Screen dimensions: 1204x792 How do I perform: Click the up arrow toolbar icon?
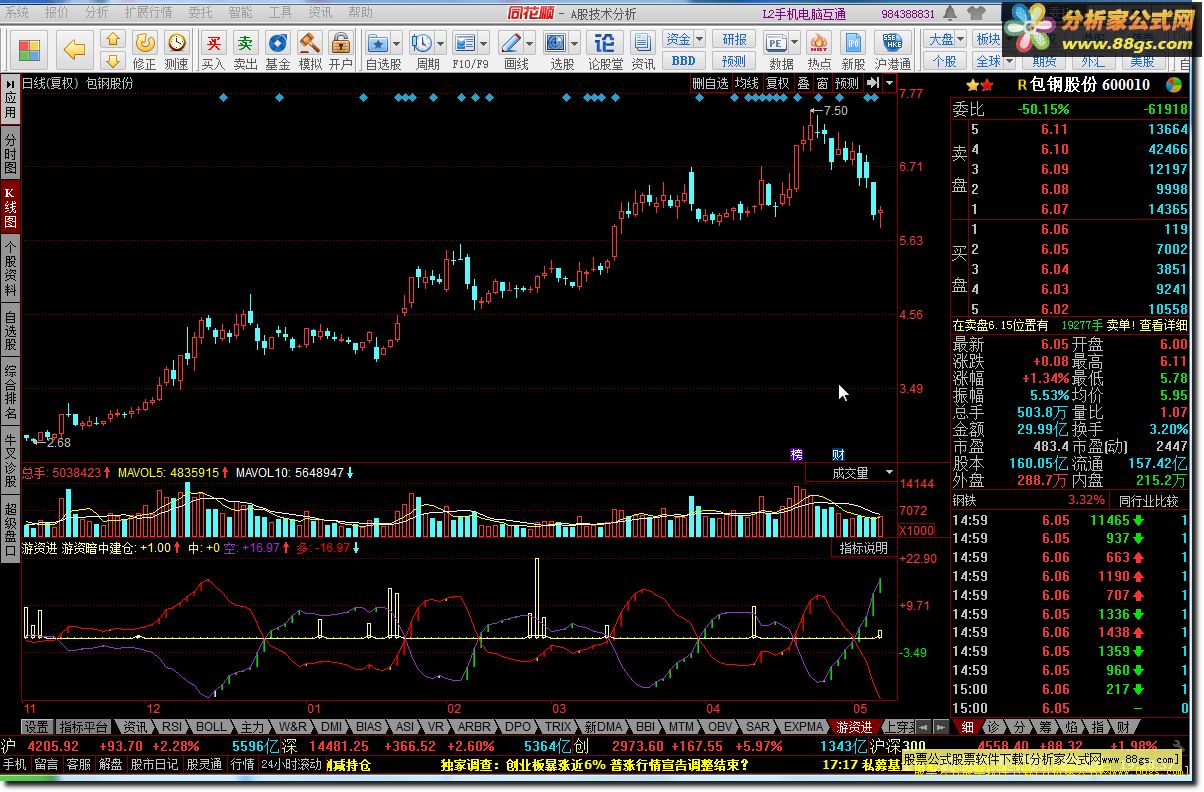tap(113, 40)
